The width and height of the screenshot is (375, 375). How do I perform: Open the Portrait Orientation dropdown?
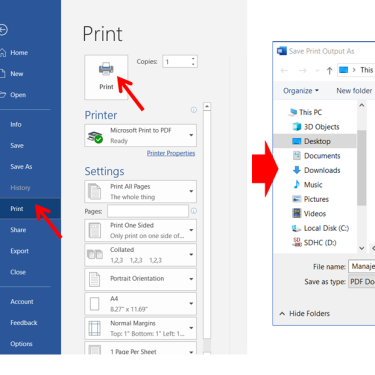point(140,279)
